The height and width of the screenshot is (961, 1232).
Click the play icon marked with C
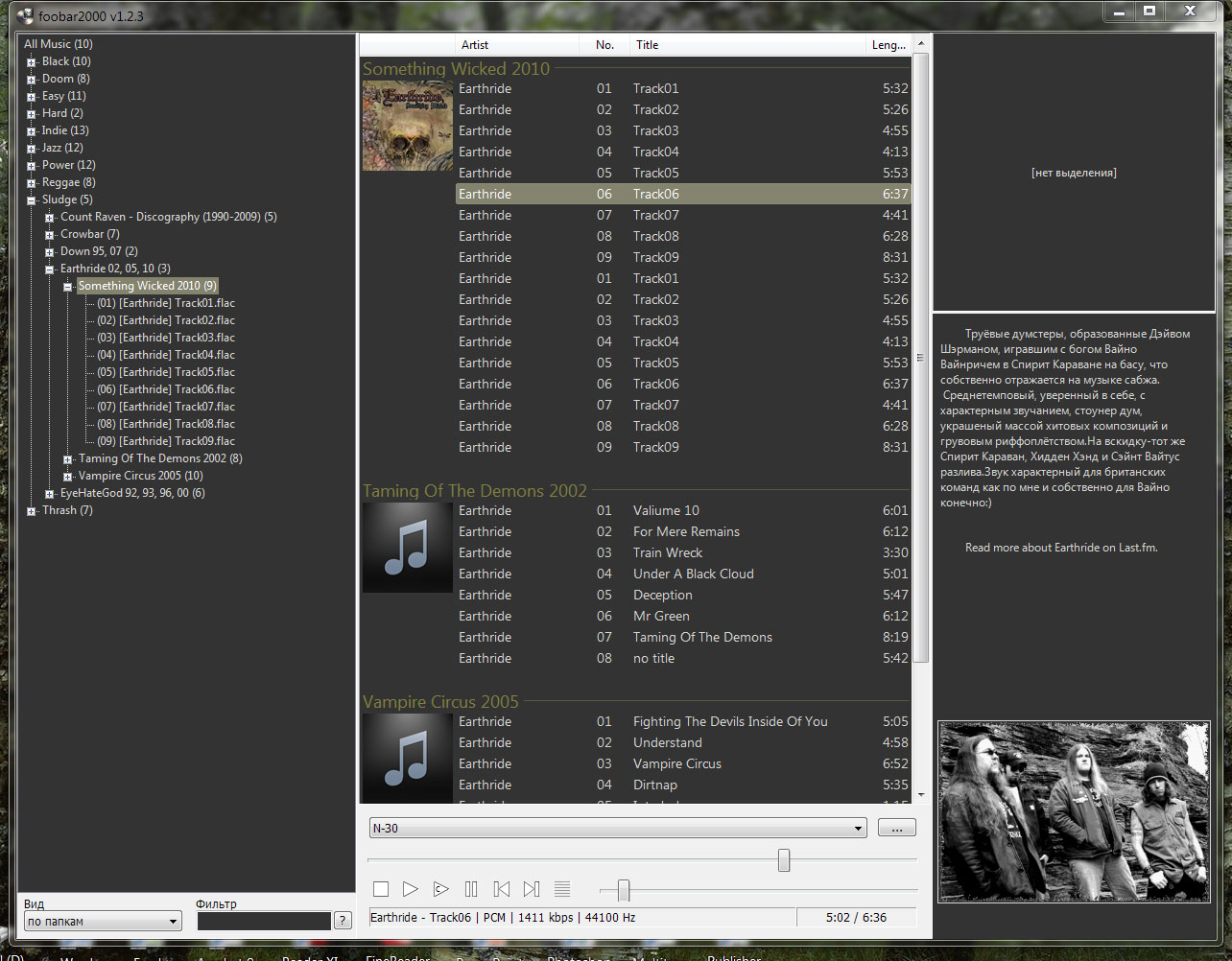(440, 889)
